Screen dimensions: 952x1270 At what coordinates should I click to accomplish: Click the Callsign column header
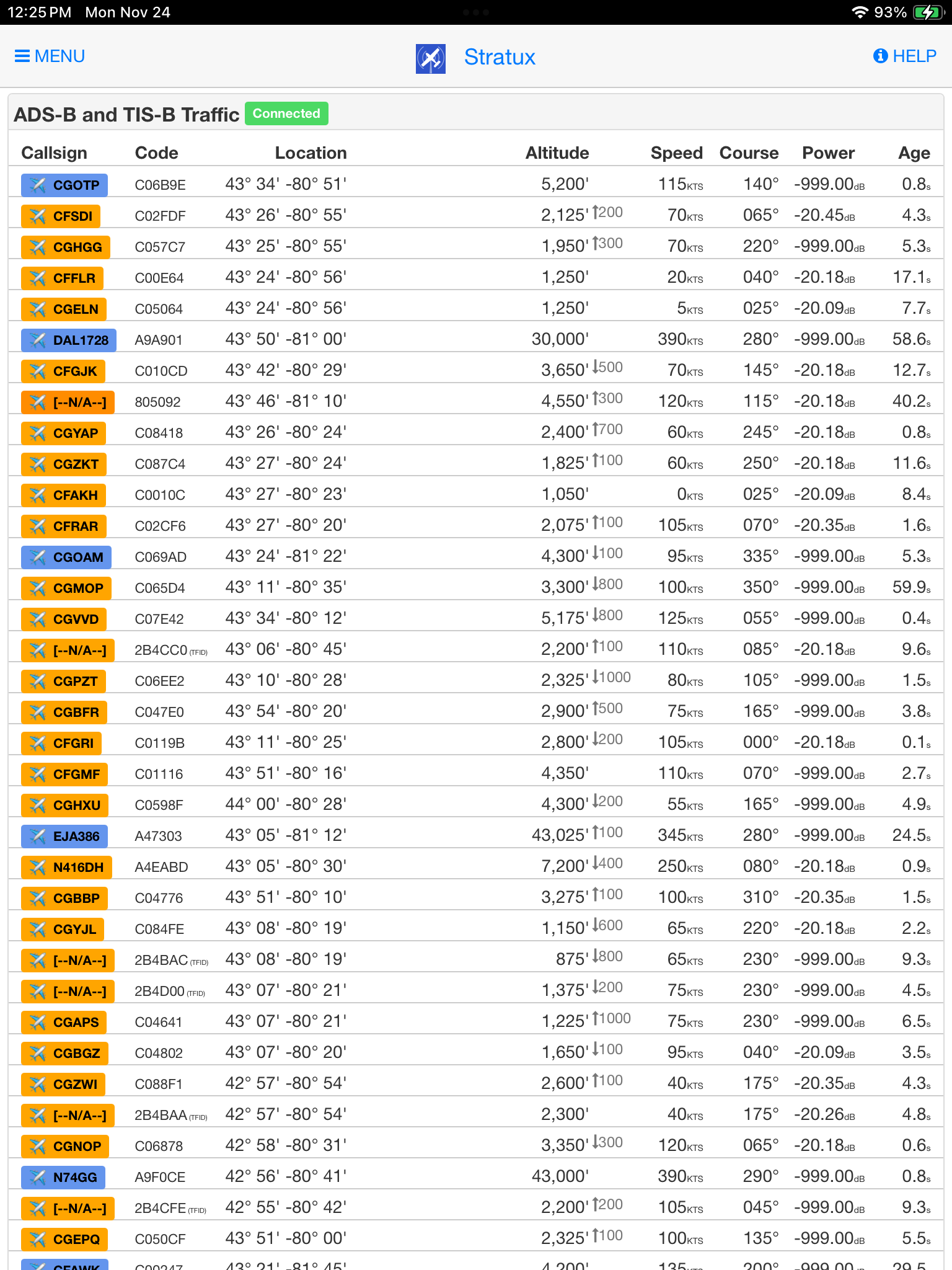[x=54, y=153]
